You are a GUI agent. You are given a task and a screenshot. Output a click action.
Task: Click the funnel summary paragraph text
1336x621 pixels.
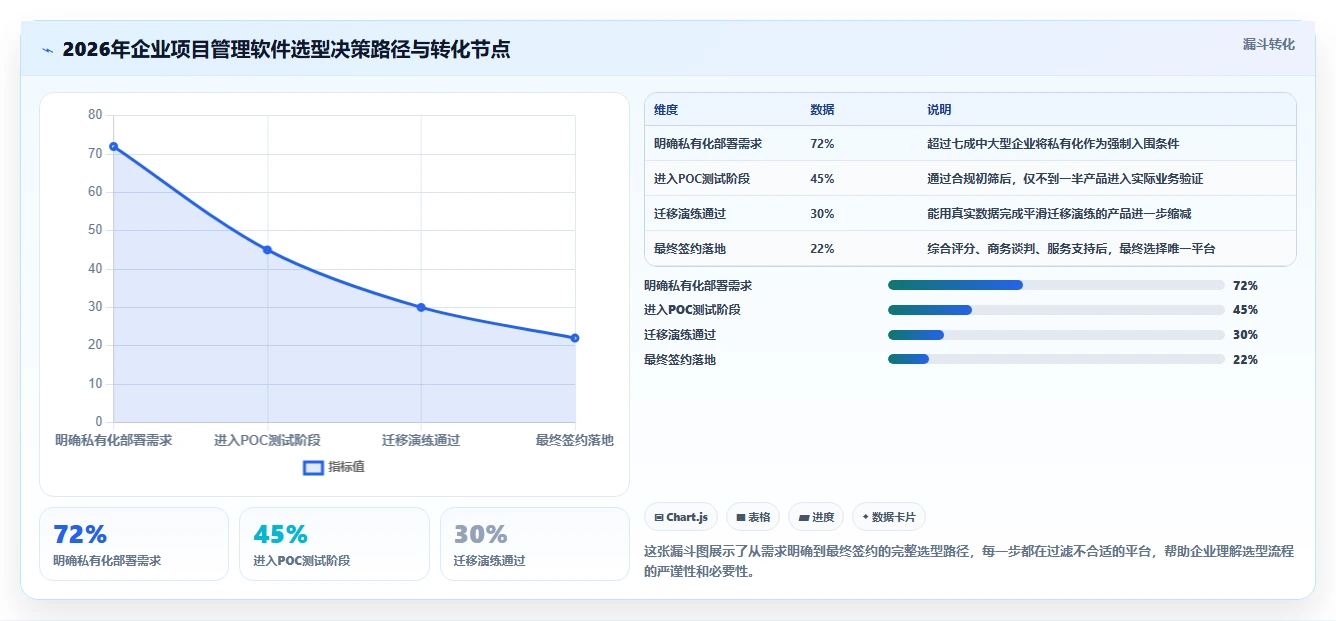pyautogui.click(x=969, y=561)
